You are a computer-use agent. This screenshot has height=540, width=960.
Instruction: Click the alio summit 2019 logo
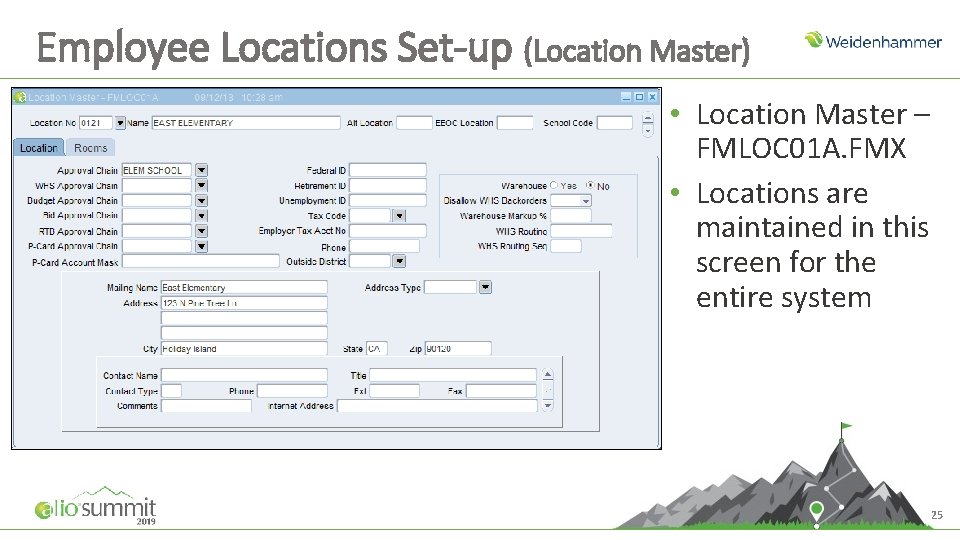(96, 506)
